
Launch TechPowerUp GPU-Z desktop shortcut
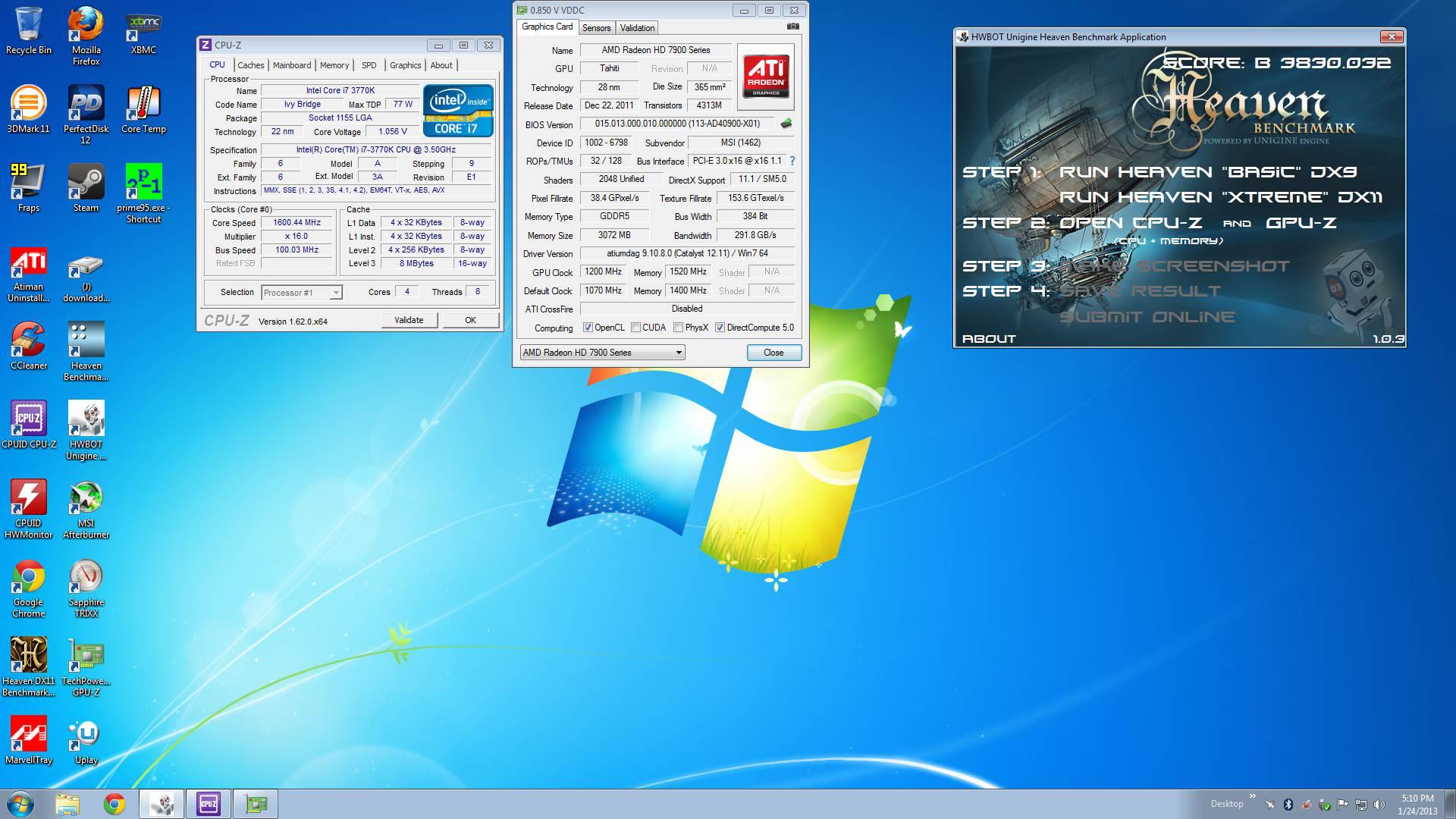(86, 667)
